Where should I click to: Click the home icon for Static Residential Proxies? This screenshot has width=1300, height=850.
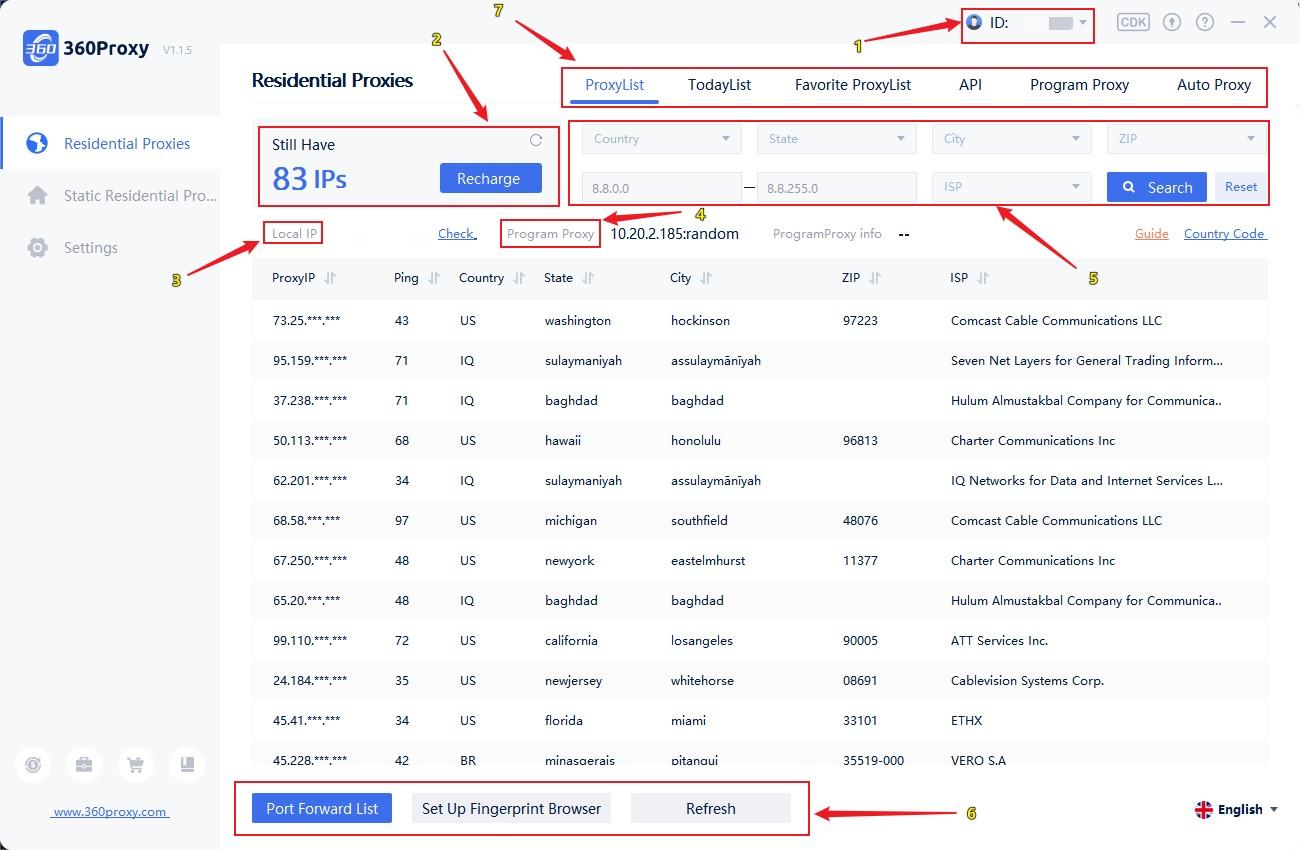(37, 195)
